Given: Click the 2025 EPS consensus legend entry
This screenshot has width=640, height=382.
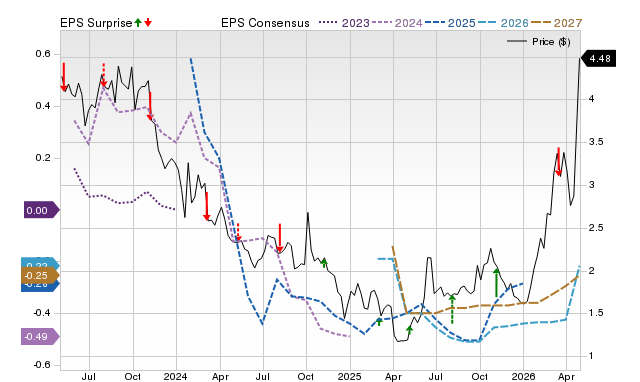Looking at the screenshot, I should pos(450,23).
